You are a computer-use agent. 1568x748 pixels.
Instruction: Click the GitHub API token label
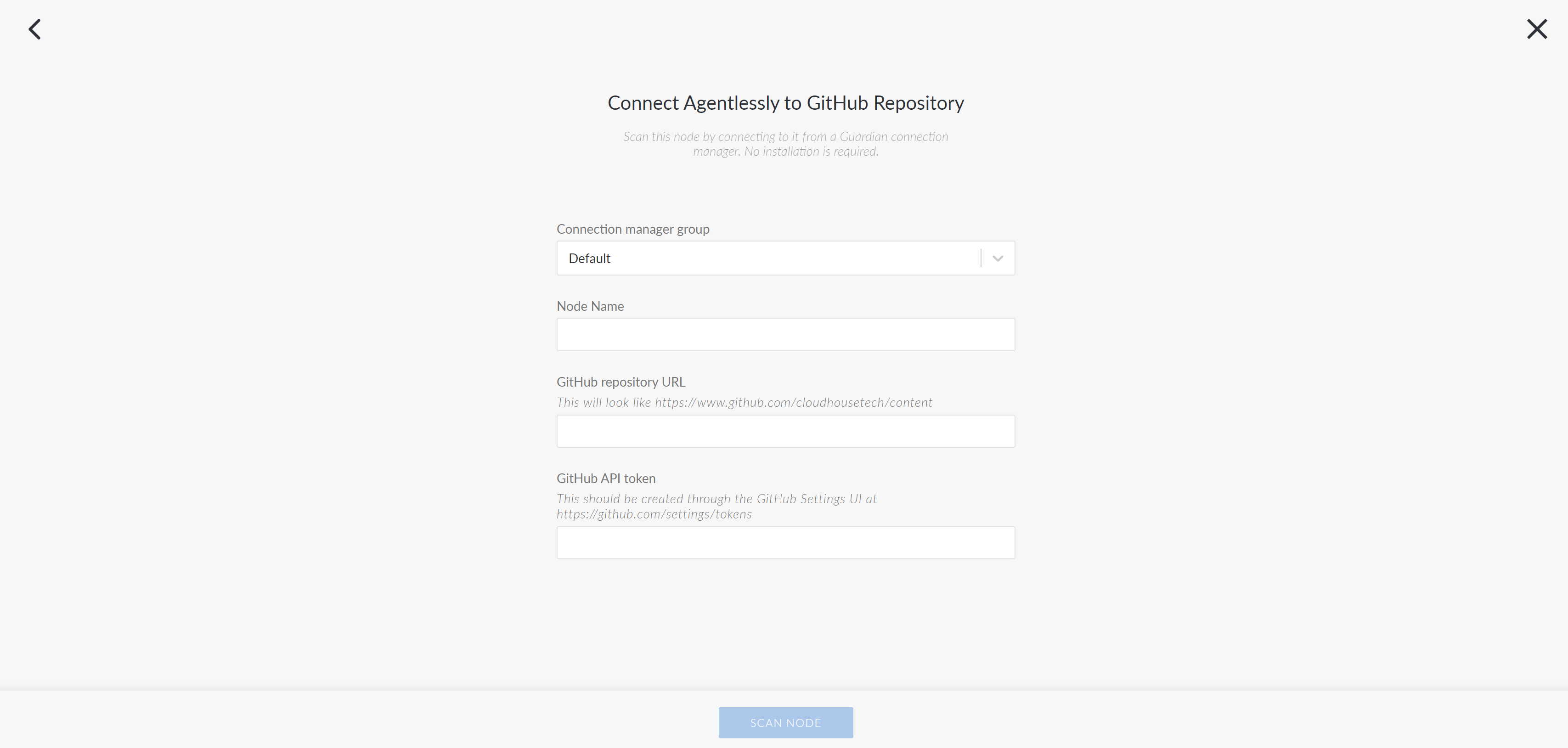point(606,478)
